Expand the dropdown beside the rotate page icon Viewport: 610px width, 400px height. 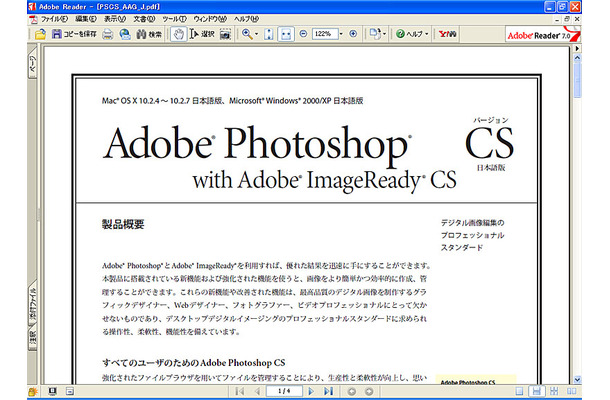pos(384,34)
